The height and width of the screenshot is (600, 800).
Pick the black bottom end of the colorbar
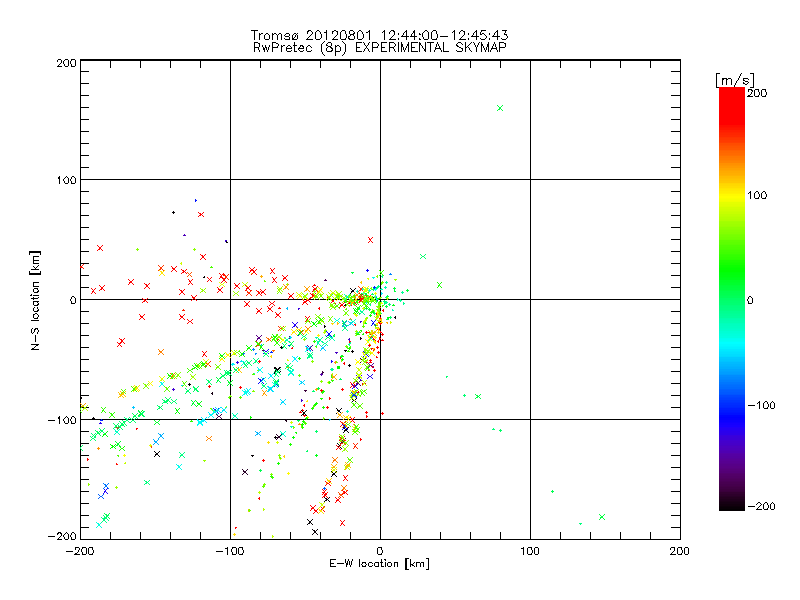tap(732, 503)
